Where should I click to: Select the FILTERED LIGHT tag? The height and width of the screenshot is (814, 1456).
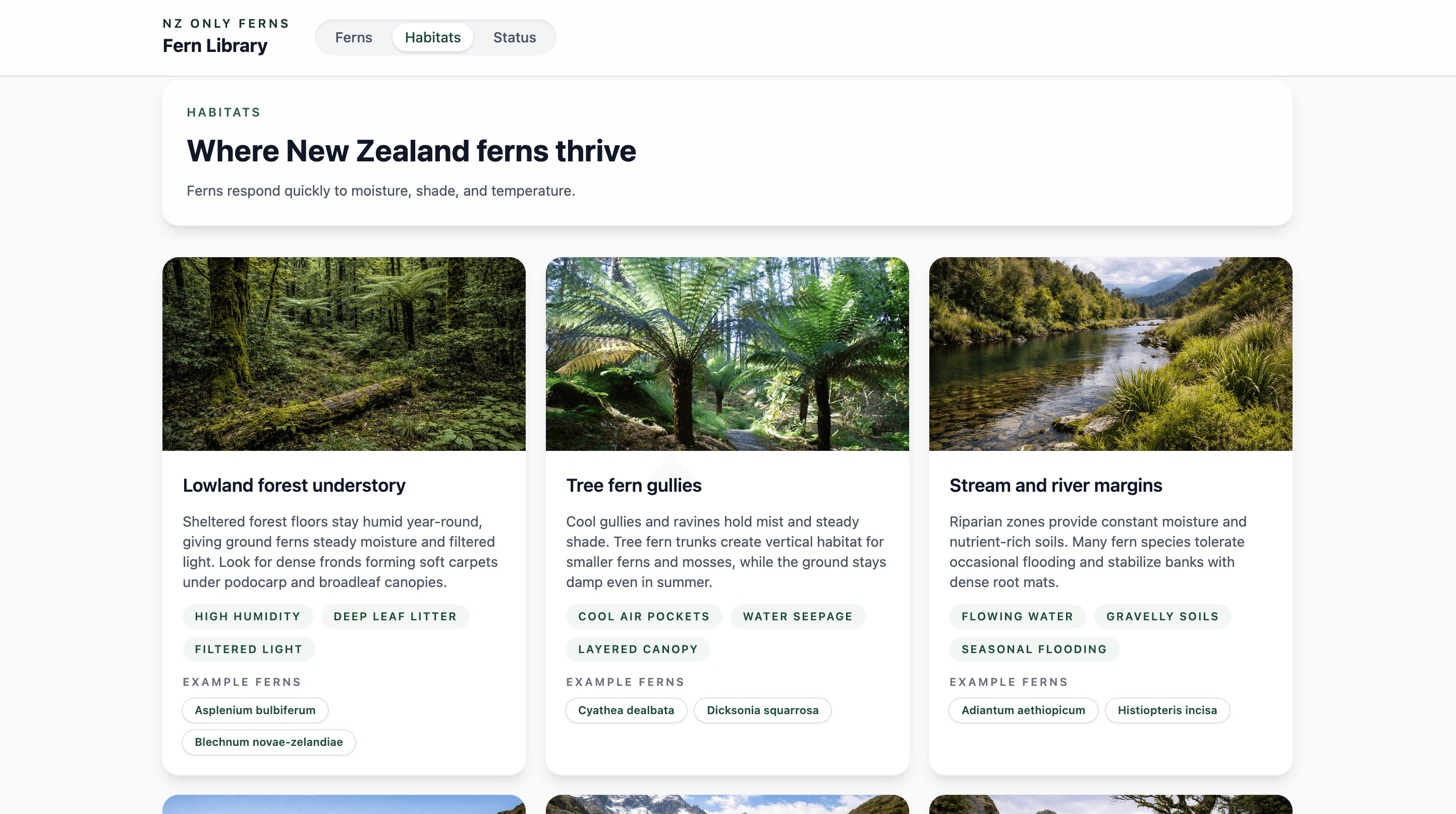248,649
